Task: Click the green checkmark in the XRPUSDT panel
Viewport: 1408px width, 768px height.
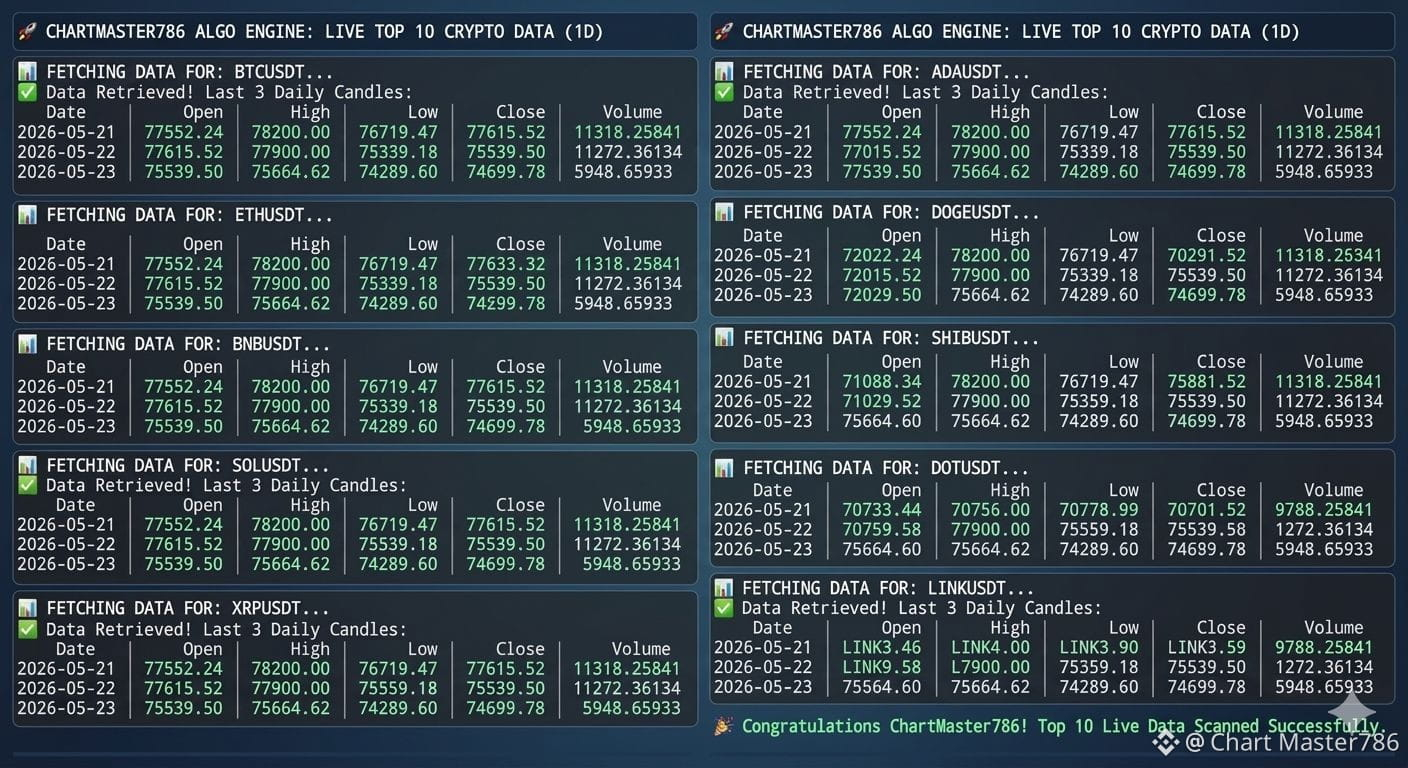Action: [27, 630]
